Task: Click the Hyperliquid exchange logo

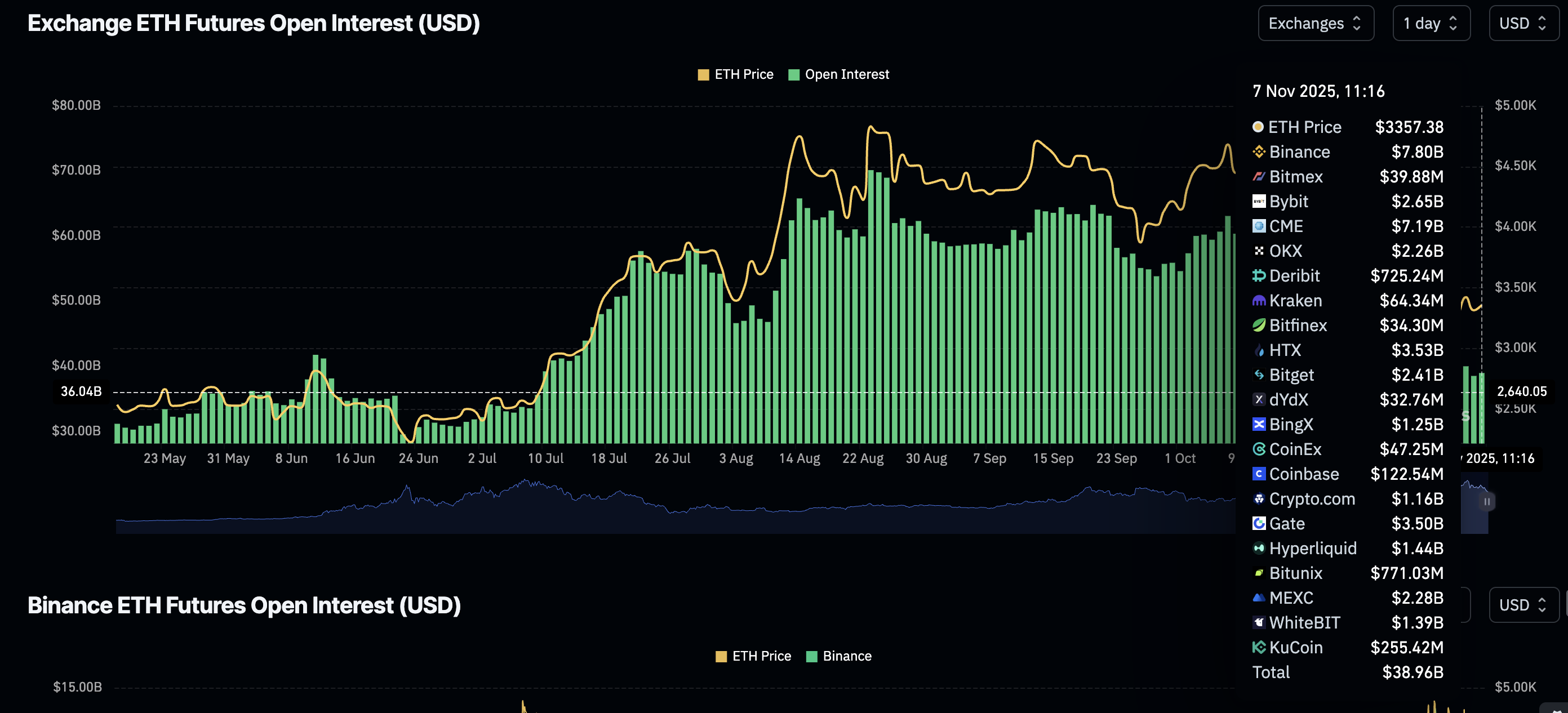Action: pos(1259,548)
